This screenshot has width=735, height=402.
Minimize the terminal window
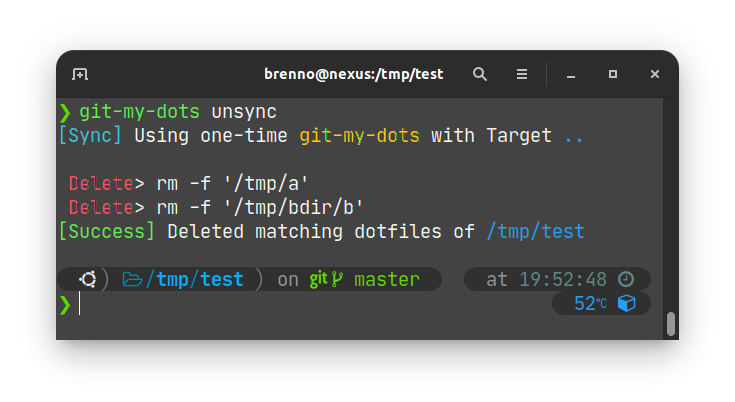click(x=570, y=76)
